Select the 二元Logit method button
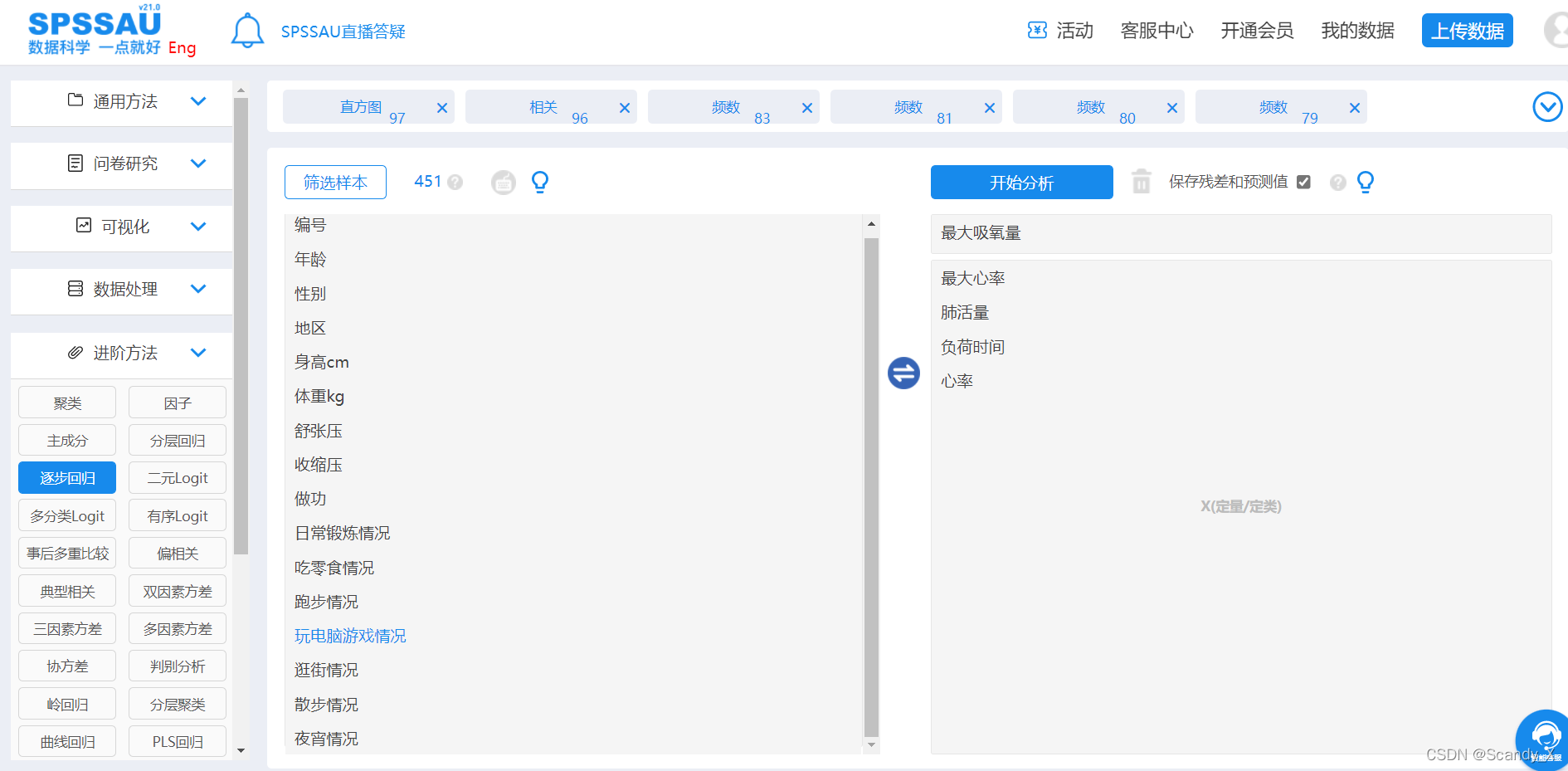 (178, 478)
